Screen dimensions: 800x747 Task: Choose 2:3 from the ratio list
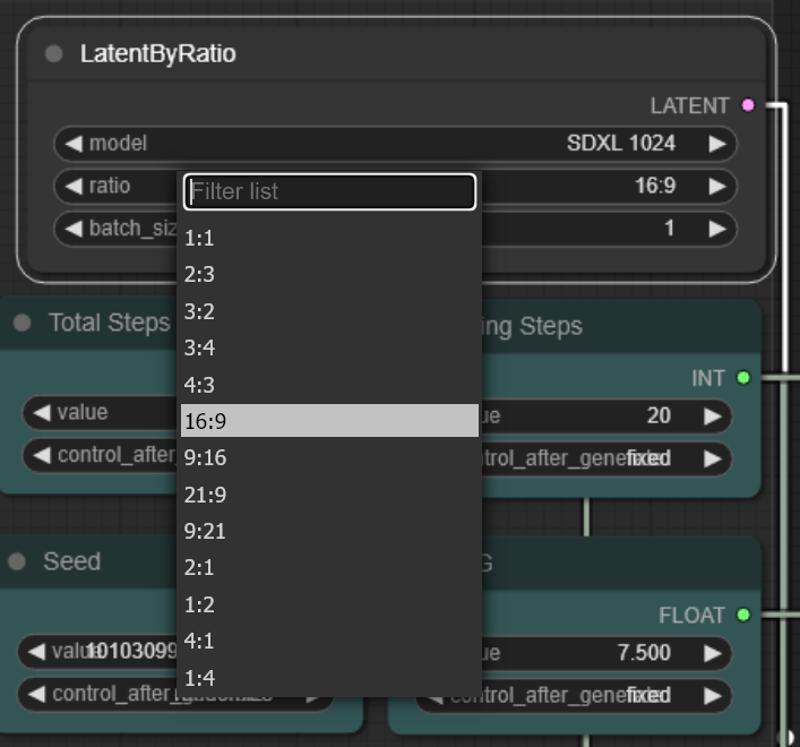click(330, 275)
